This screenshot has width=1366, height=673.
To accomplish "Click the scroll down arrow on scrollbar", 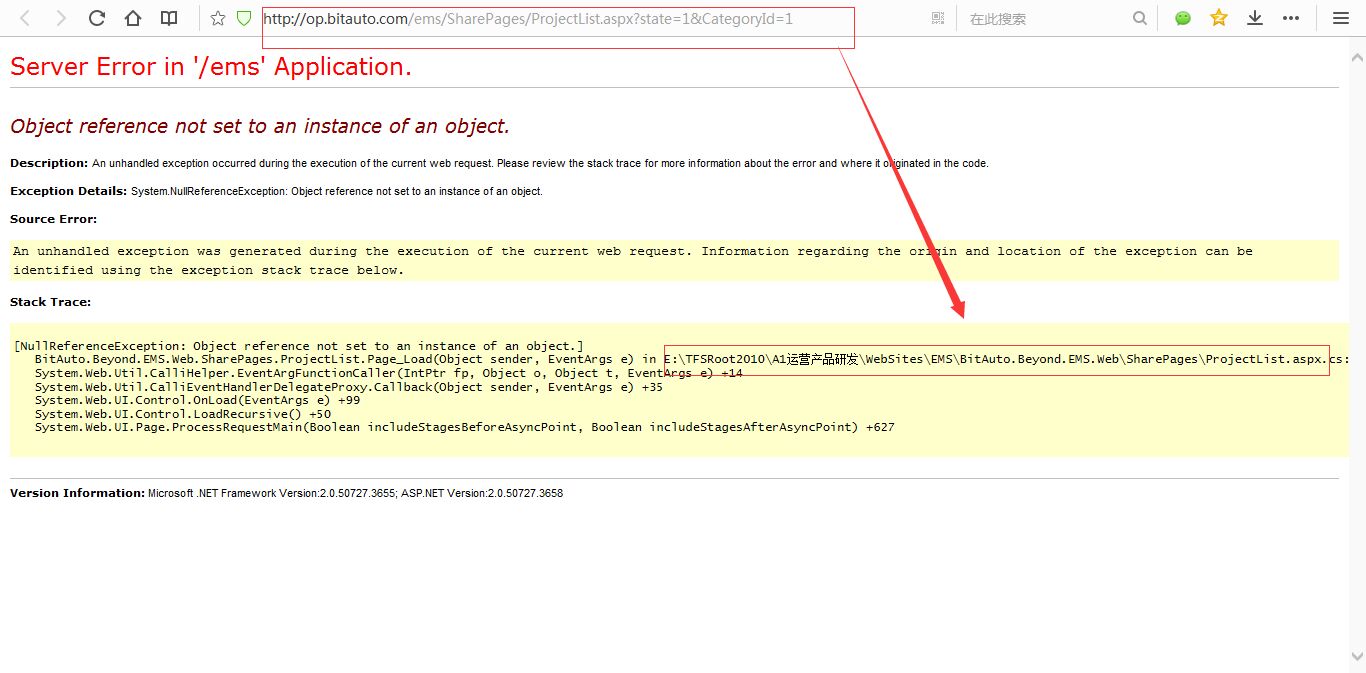I will coord(1358,657).
